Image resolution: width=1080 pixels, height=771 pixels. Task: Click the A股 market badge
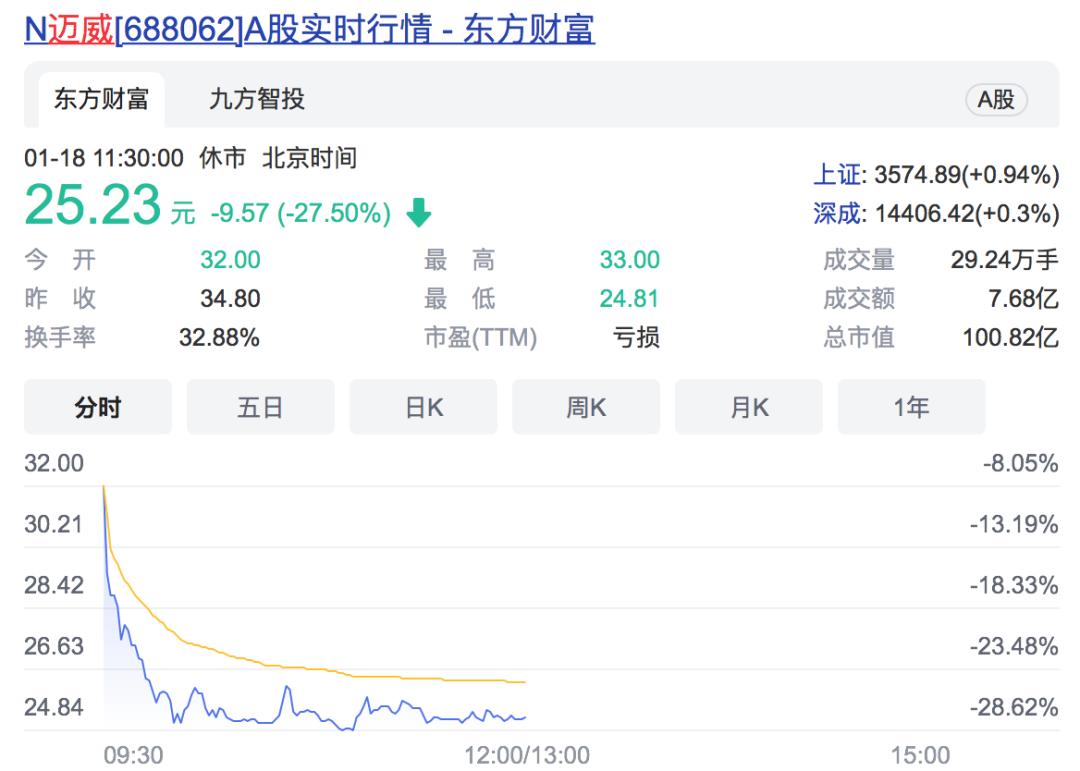point(995,100)
